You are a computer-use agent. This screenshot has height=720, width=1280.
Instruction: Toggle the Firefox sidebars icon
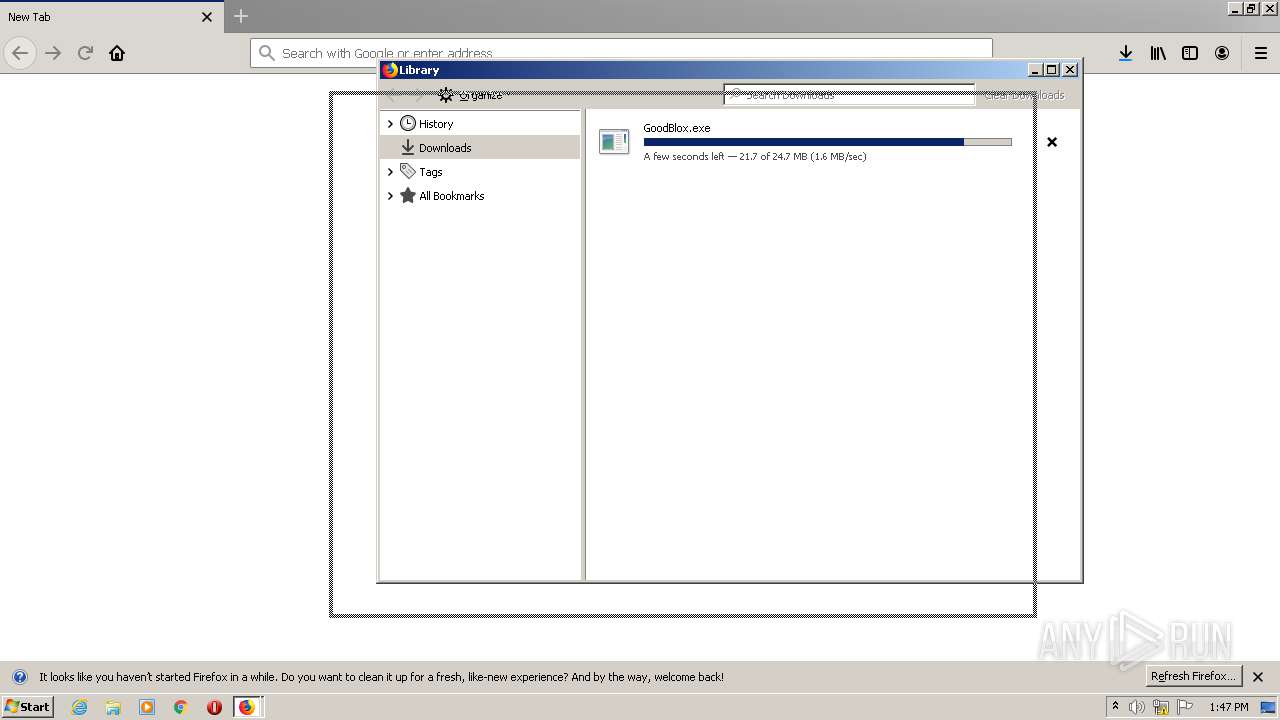click(x=1190, y=53)
